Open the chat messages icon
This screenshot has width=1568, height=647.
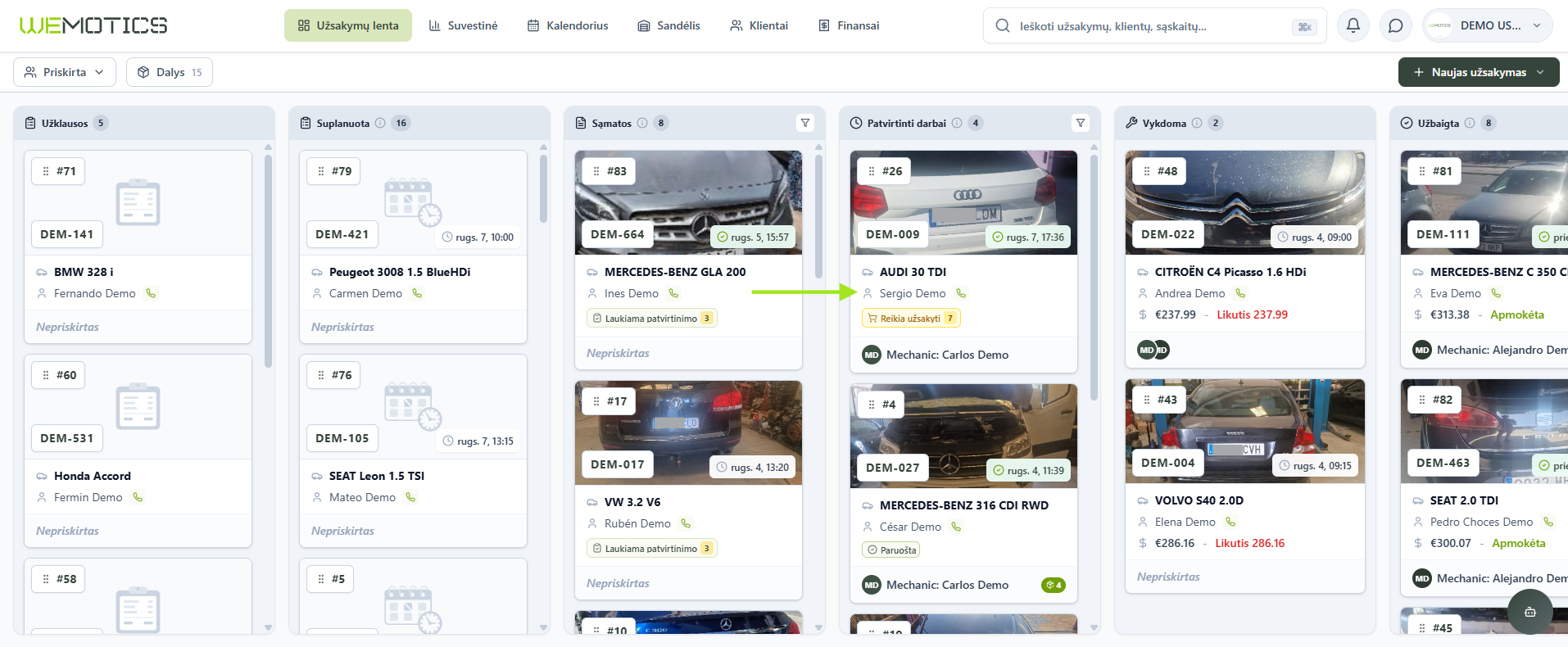pyautogui.click(x=1396, y=25)
